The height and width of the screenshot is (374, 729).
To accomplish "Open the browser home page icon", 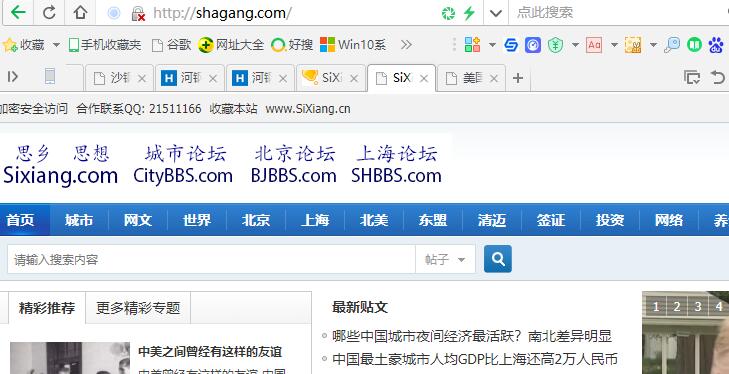I will (x=80, y=12).
